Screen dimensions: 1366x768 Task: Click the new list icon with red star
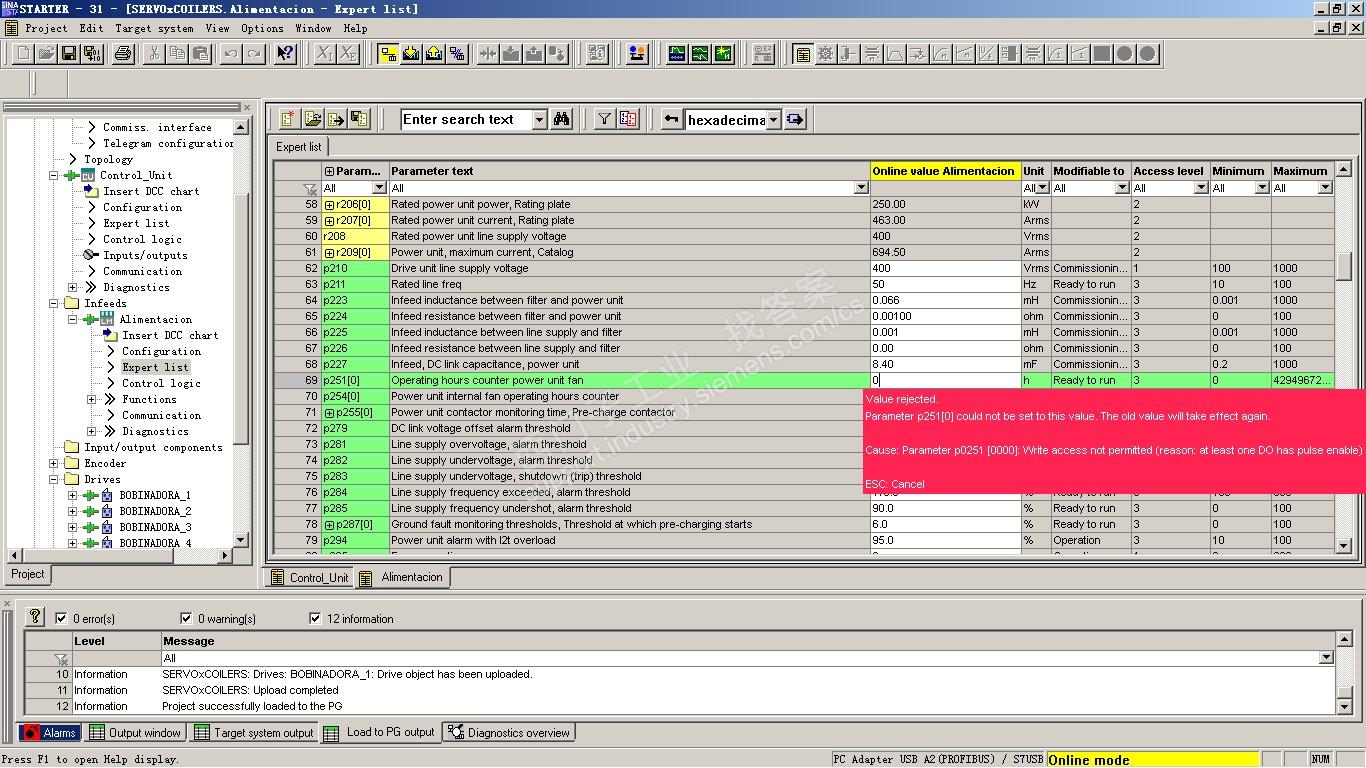[x=289, y=119]
